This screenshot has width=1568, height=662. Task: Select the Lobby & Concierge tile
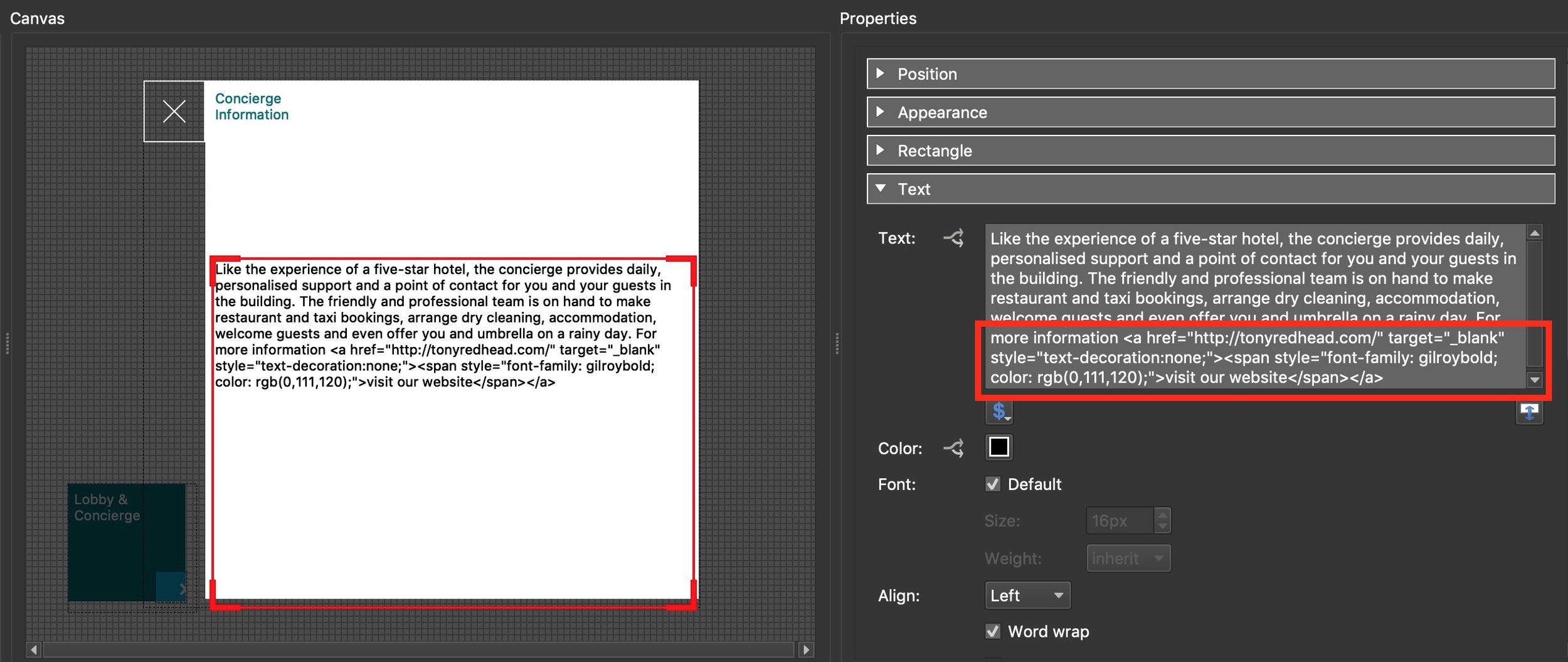127,542
